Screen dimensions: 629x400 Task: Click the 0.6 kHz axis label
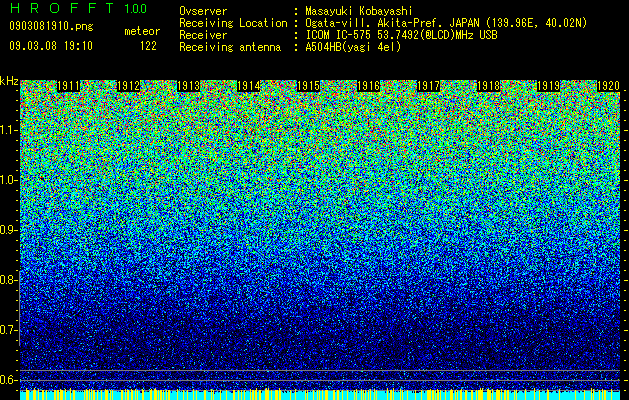click(x=8, y=380)
